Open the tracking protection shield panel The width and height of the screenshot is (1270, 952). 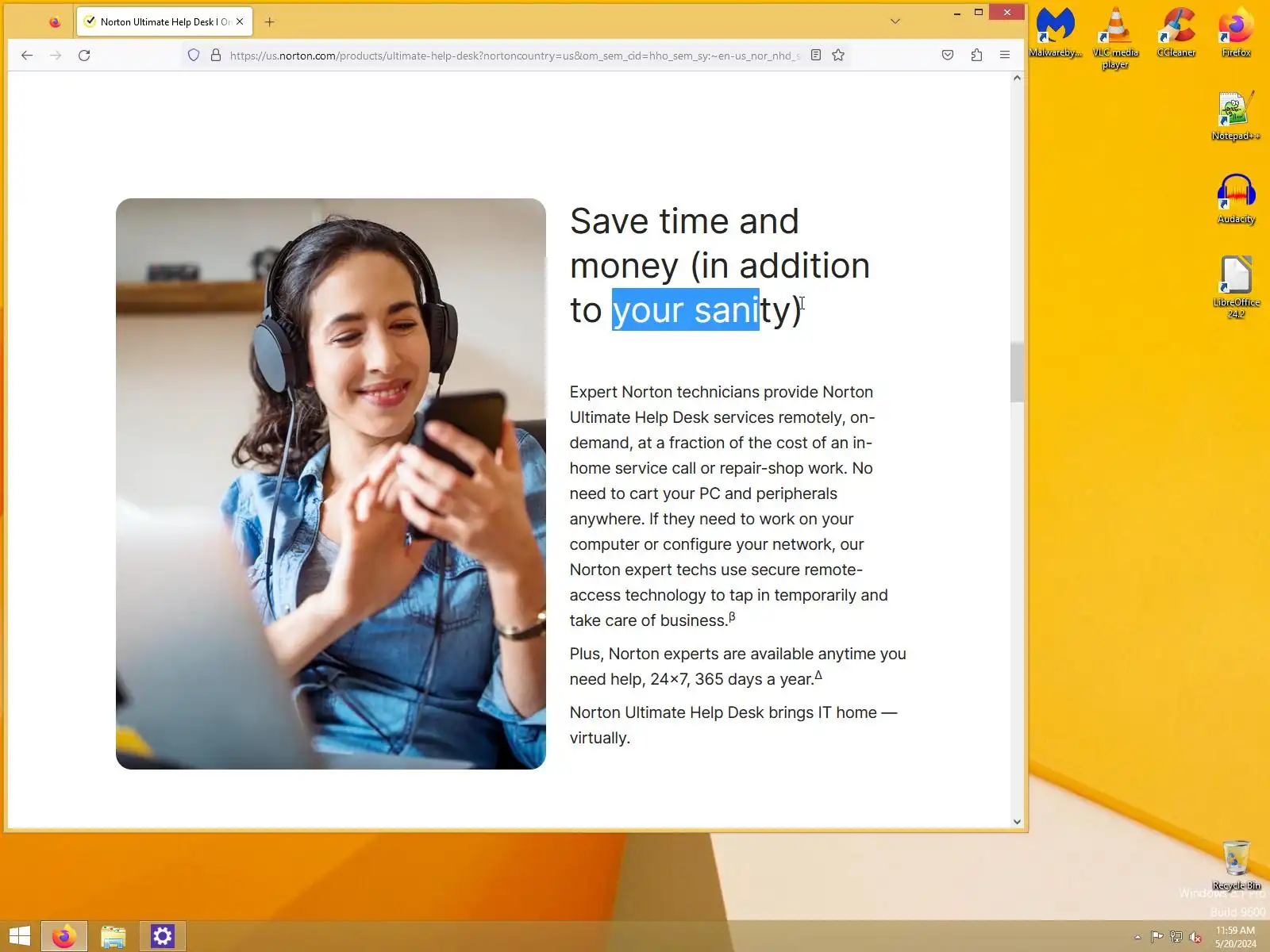coord(194,56)
